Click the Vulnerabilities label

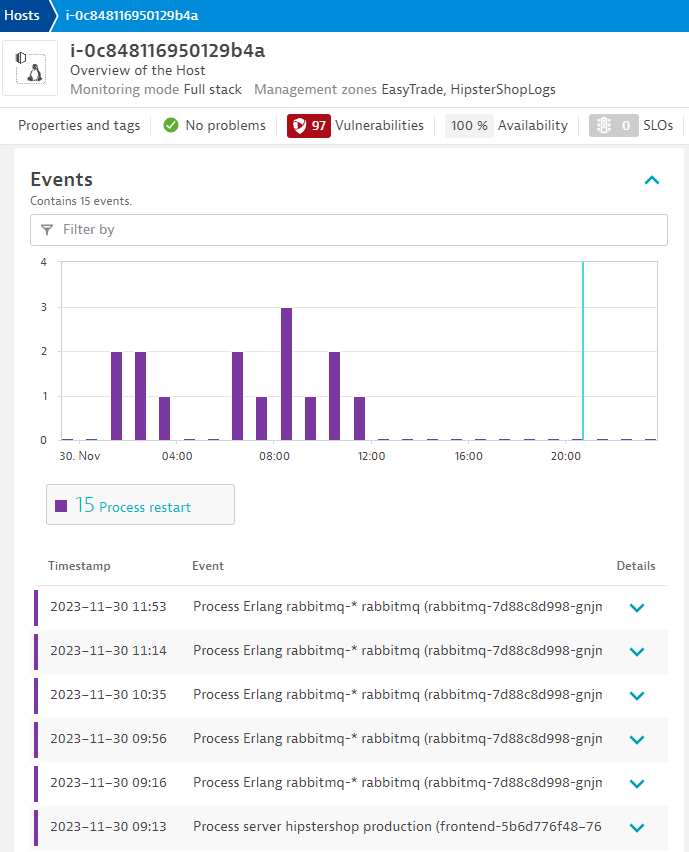379,126
